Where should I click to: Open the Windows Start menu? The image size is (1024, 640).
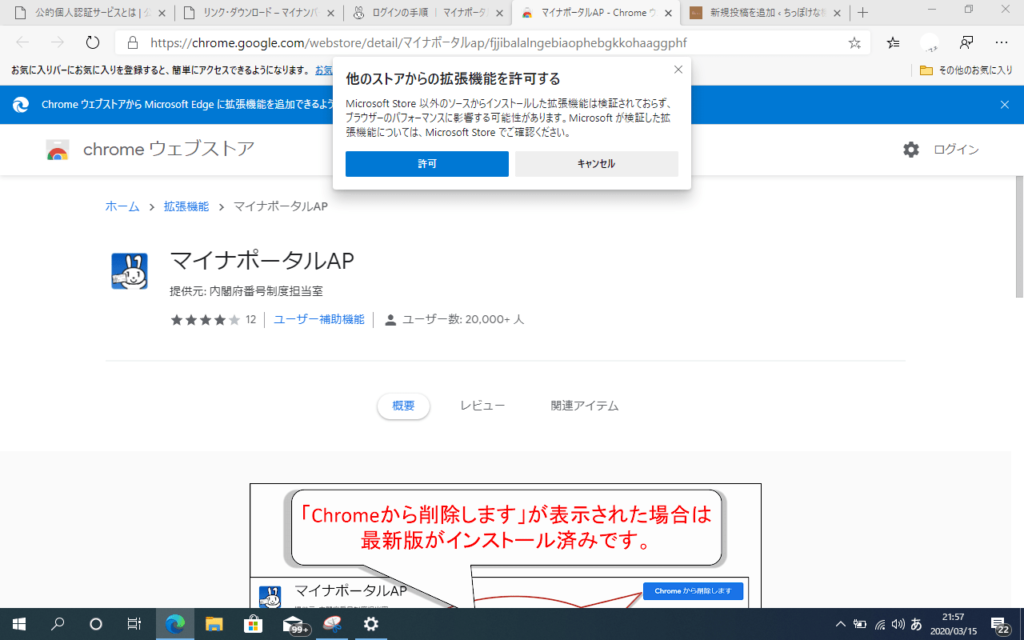pos(19,624)
